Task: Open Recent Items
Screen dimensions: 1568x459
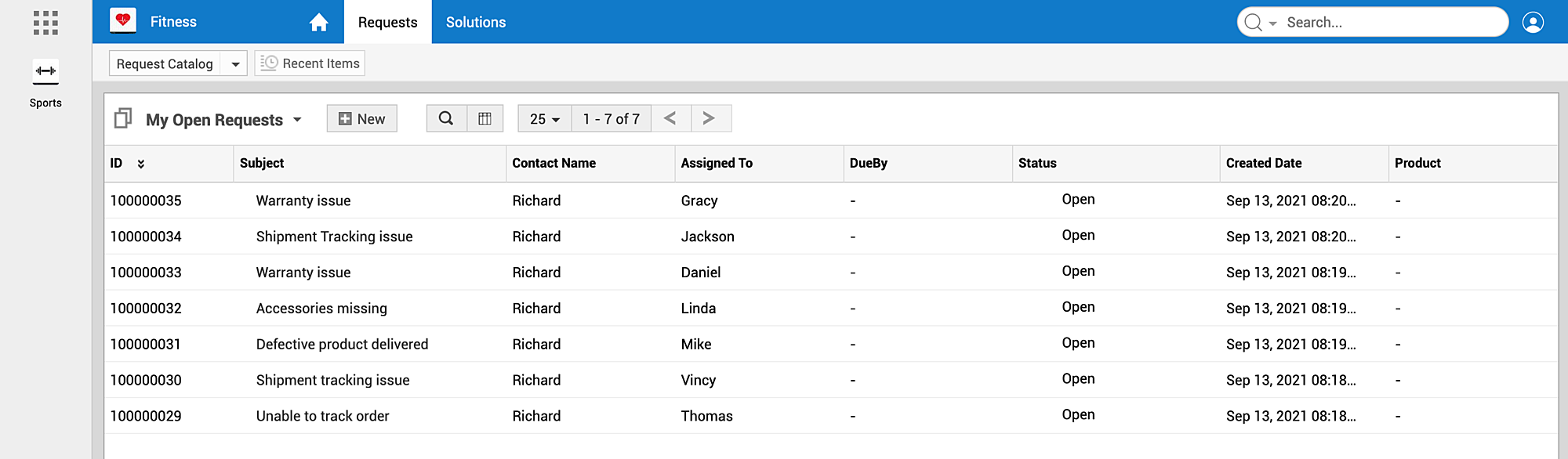Action: click(x=310, y=63)
